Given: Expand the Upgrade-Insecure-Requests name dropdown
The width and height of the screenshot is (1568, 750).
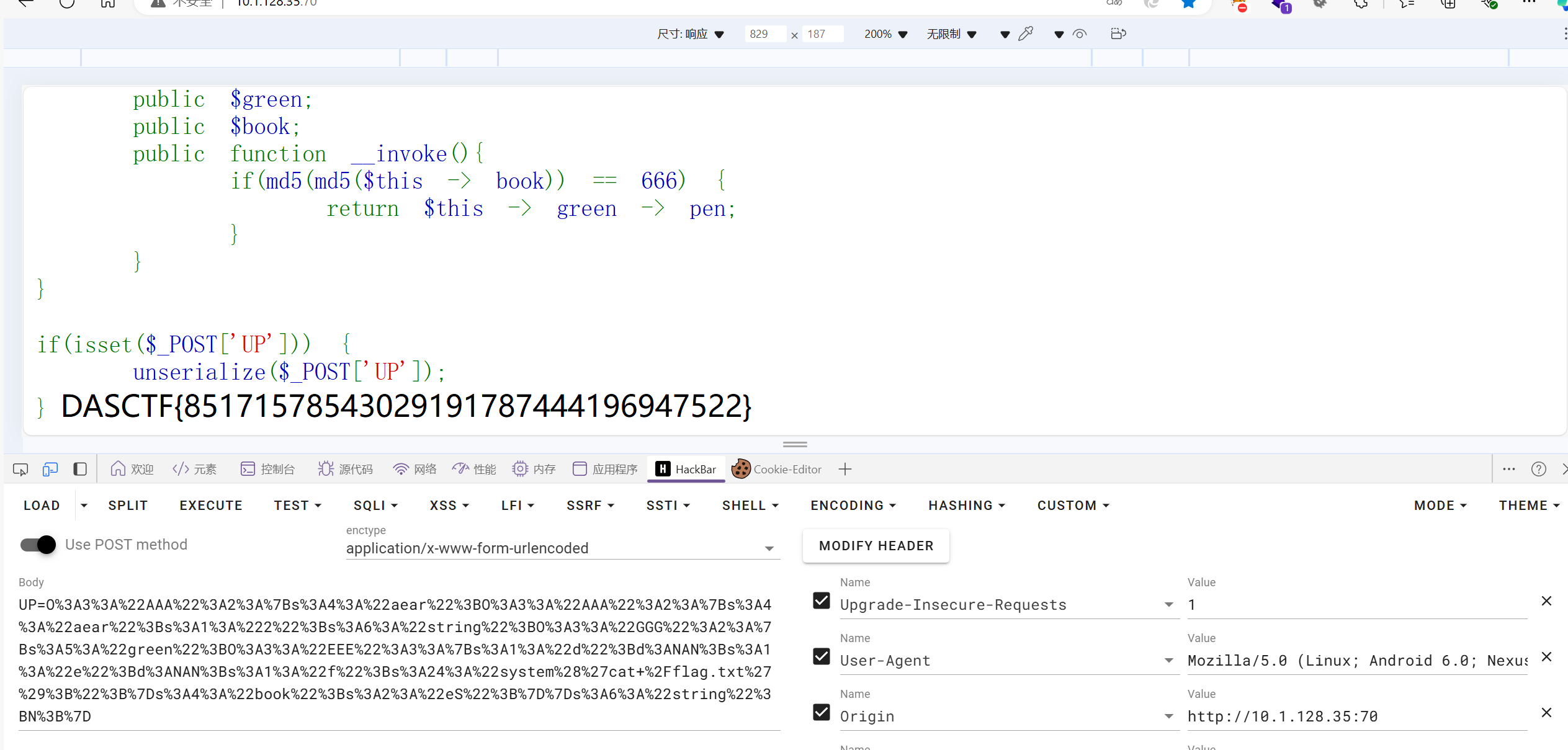Looking at the screenshot, I should tap(1169, 605).
